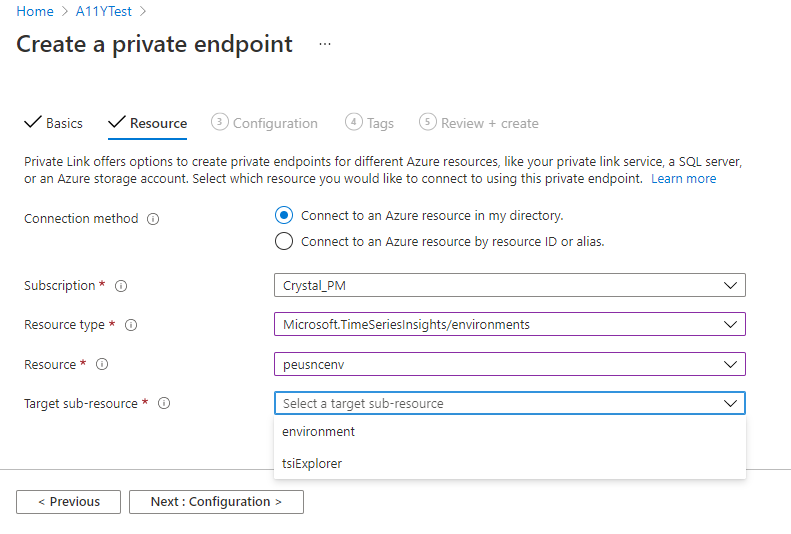Choose the tsiExplorer sub-resource option

click(312, 463)
